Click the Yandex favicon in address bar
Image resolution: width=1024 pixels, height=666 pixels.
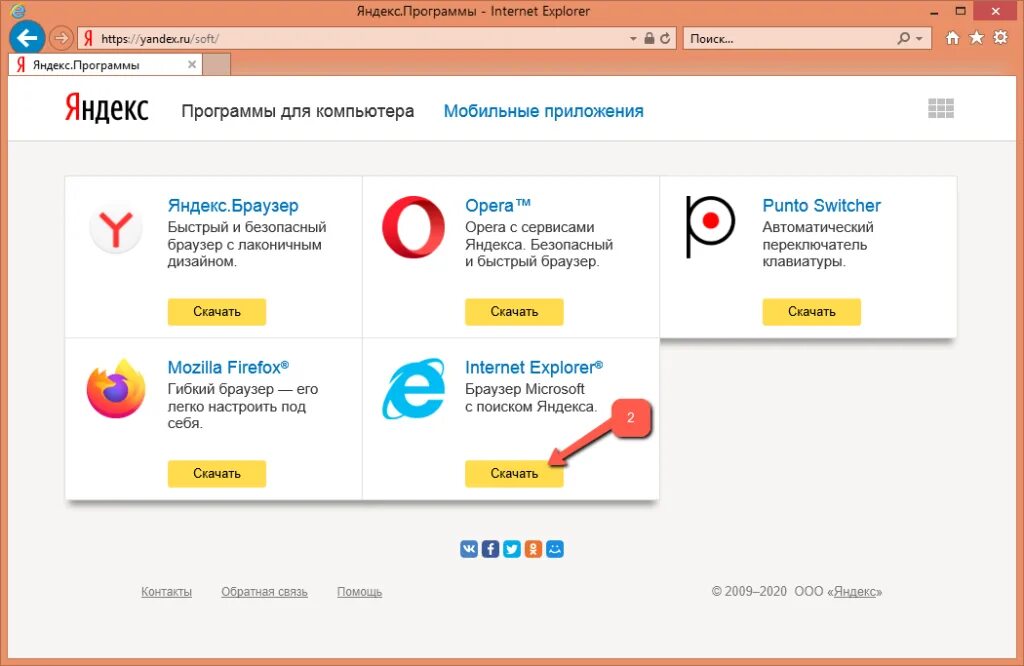tap(88, 39)
